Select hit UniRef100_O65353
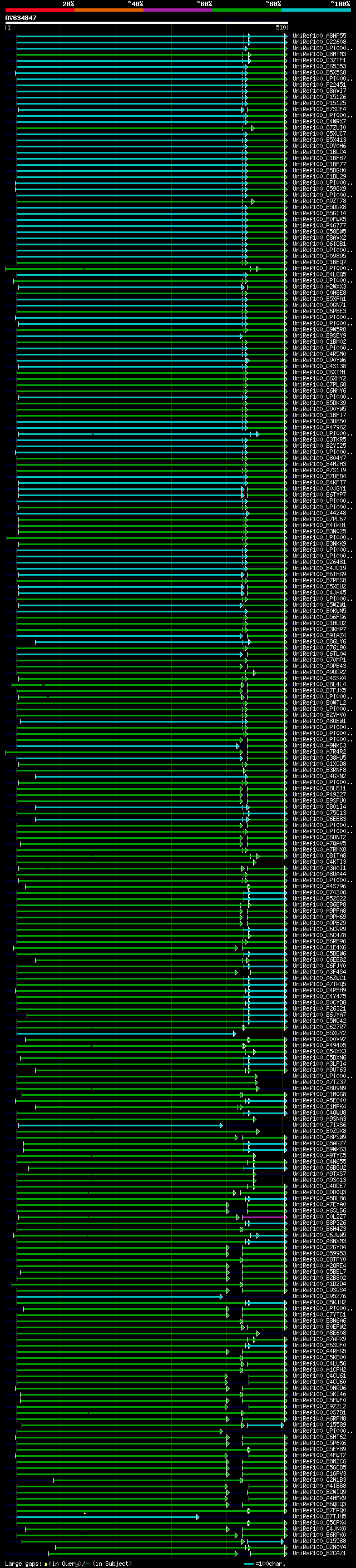The width and height of the screenshot is (356, 1568). (x=319, y=66)
